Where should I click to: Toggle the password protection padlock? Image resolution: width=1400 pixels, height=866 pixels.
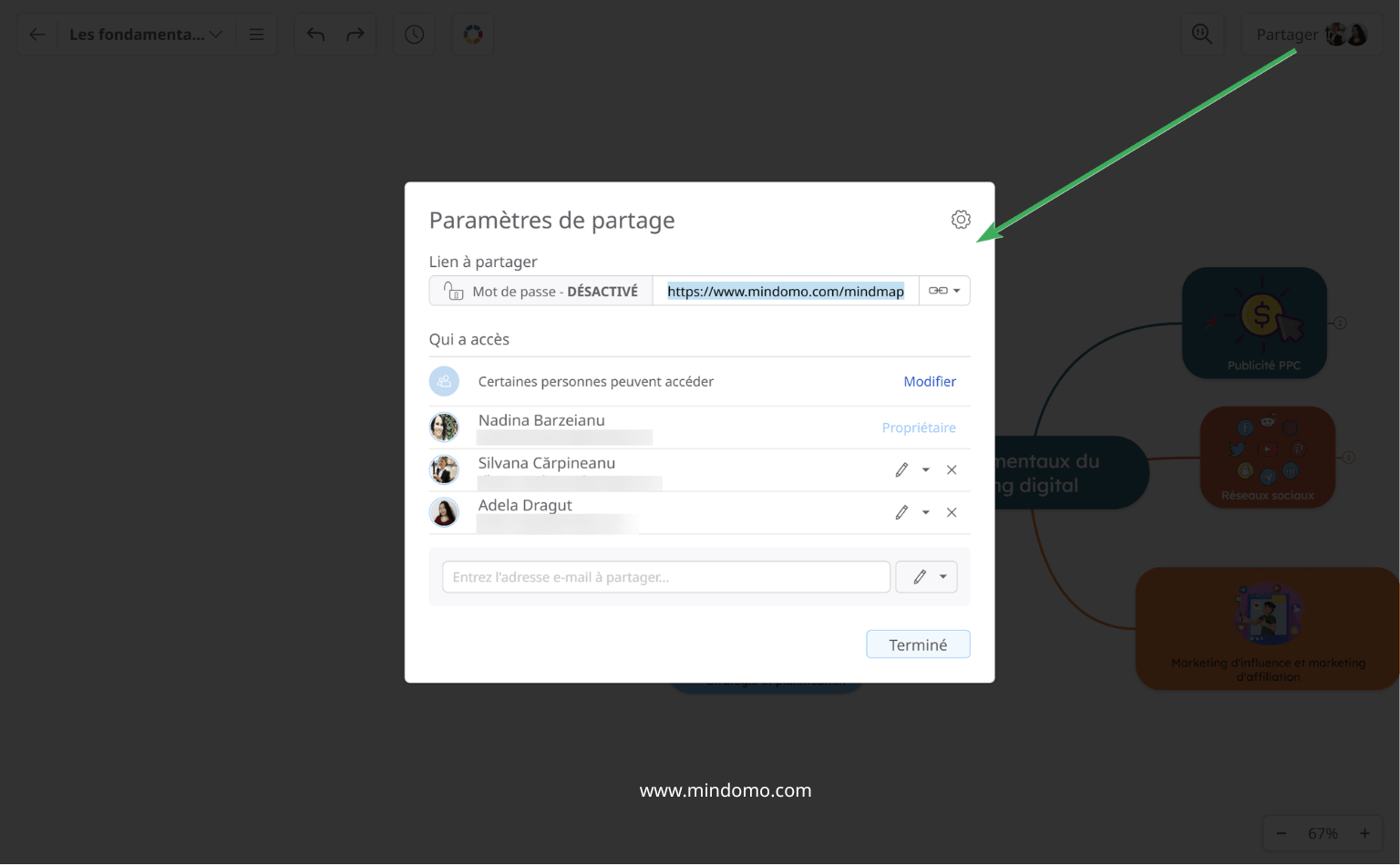[453, 290]
